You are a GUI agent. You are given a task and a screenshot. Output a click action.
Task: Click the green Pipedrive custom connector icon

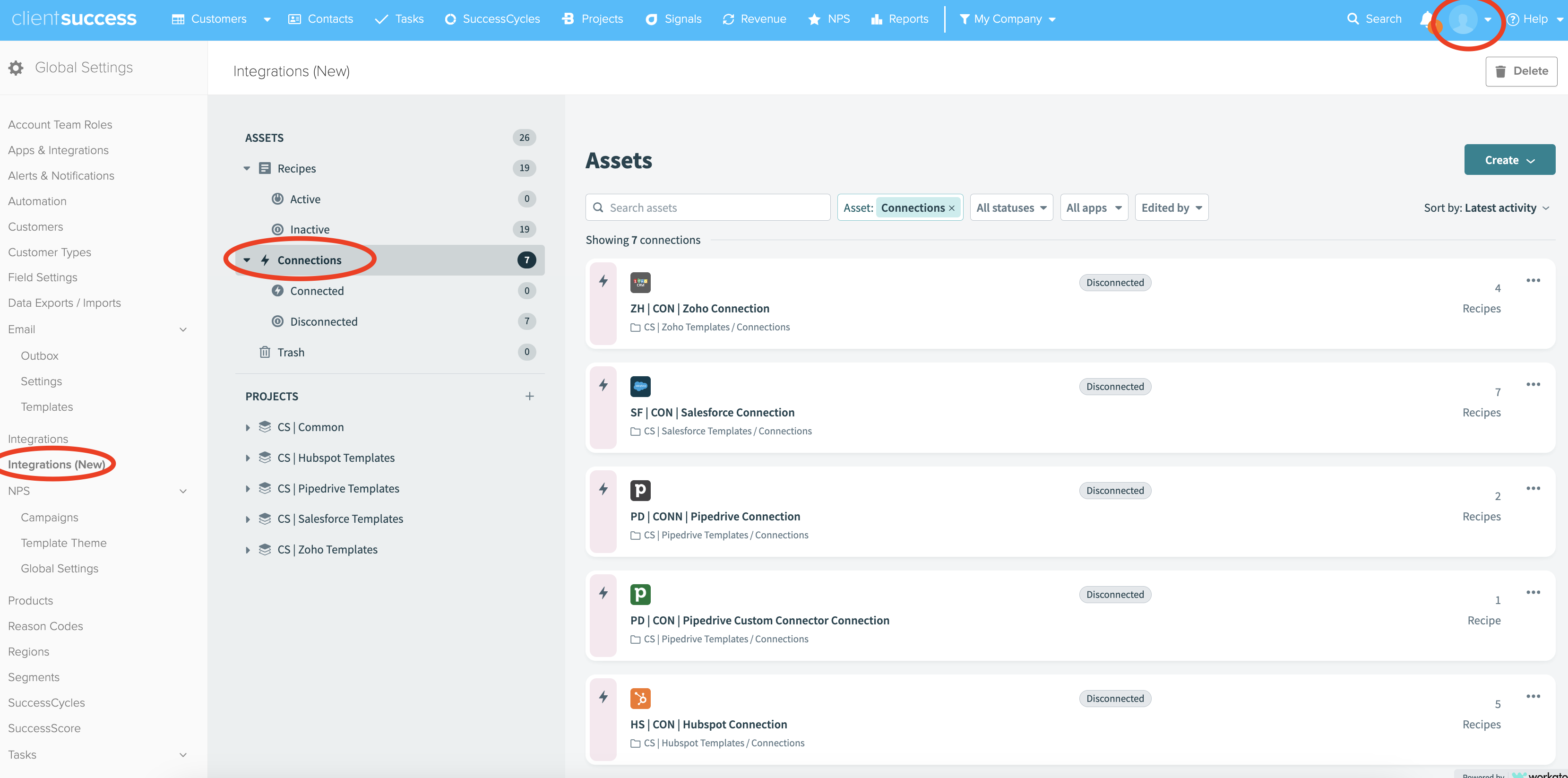pos(640,595)
